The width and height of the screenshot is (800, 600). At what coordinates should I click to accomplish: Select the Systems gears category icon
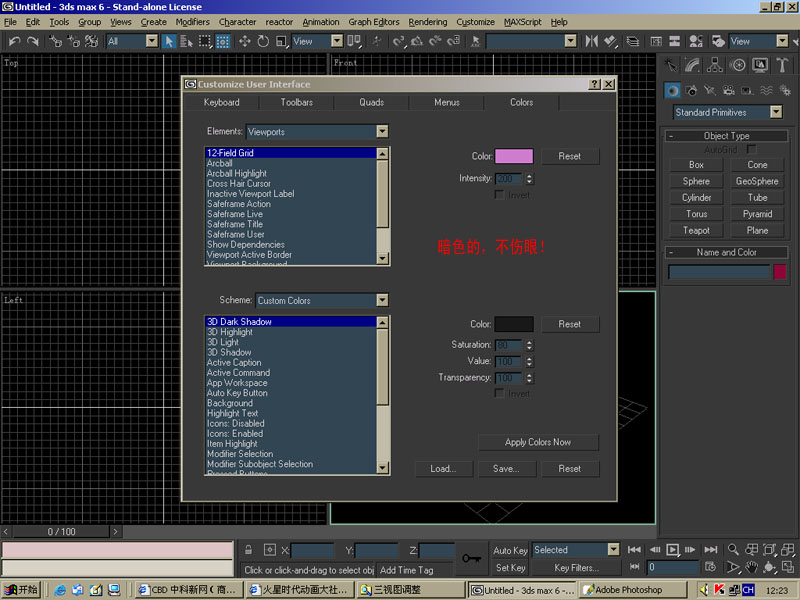click(785, 91)
